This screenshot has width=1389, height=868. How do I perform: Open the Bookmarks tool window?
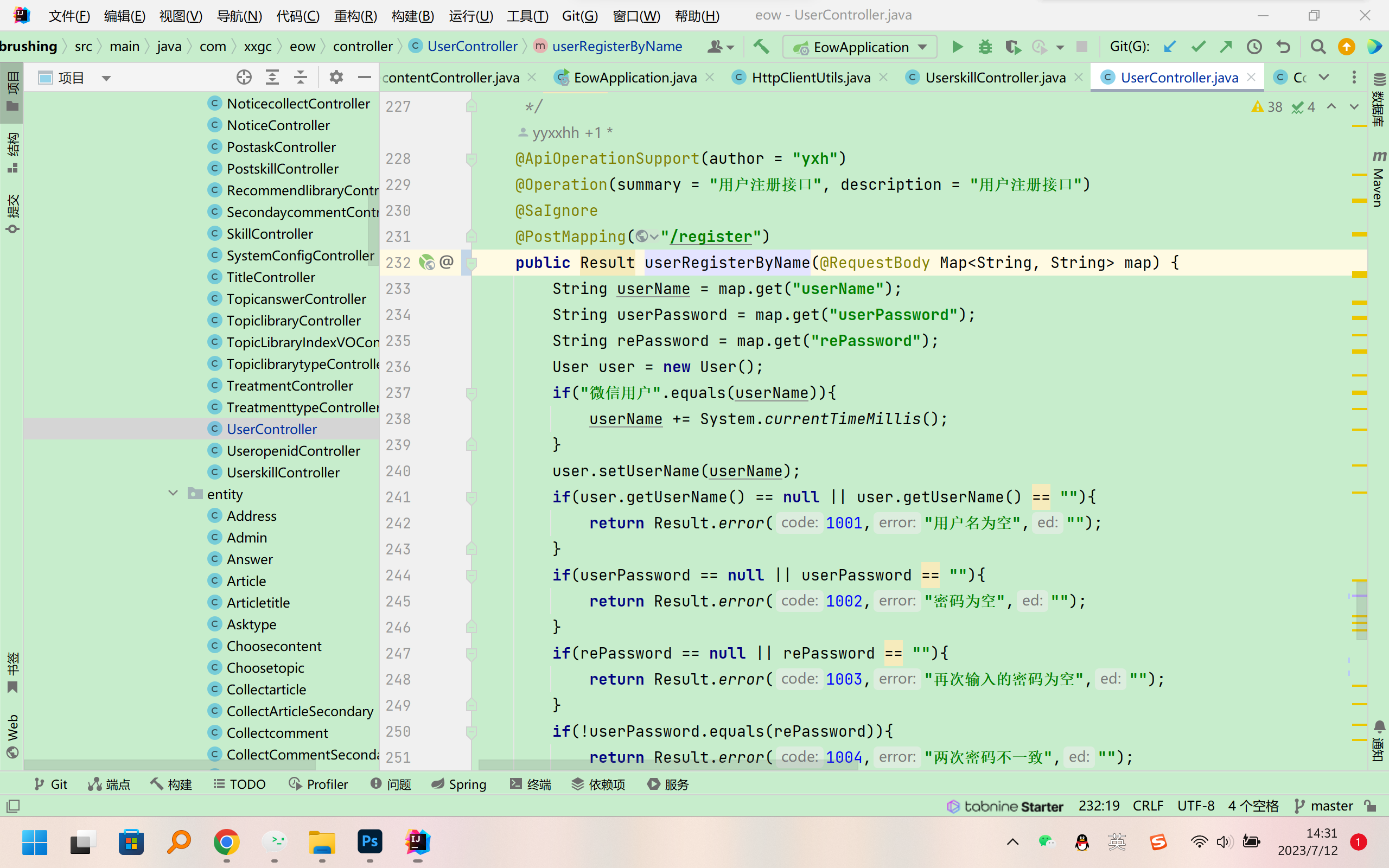tap(12, 673)
